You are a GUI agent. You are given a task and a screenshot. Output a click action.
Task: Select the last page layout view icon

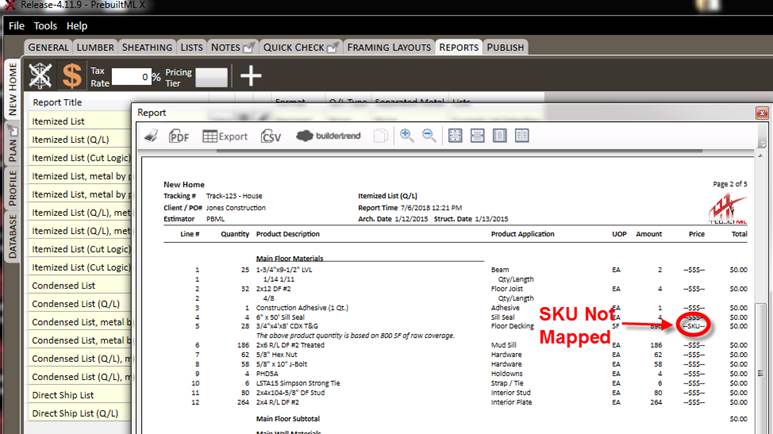pos(521,136)
